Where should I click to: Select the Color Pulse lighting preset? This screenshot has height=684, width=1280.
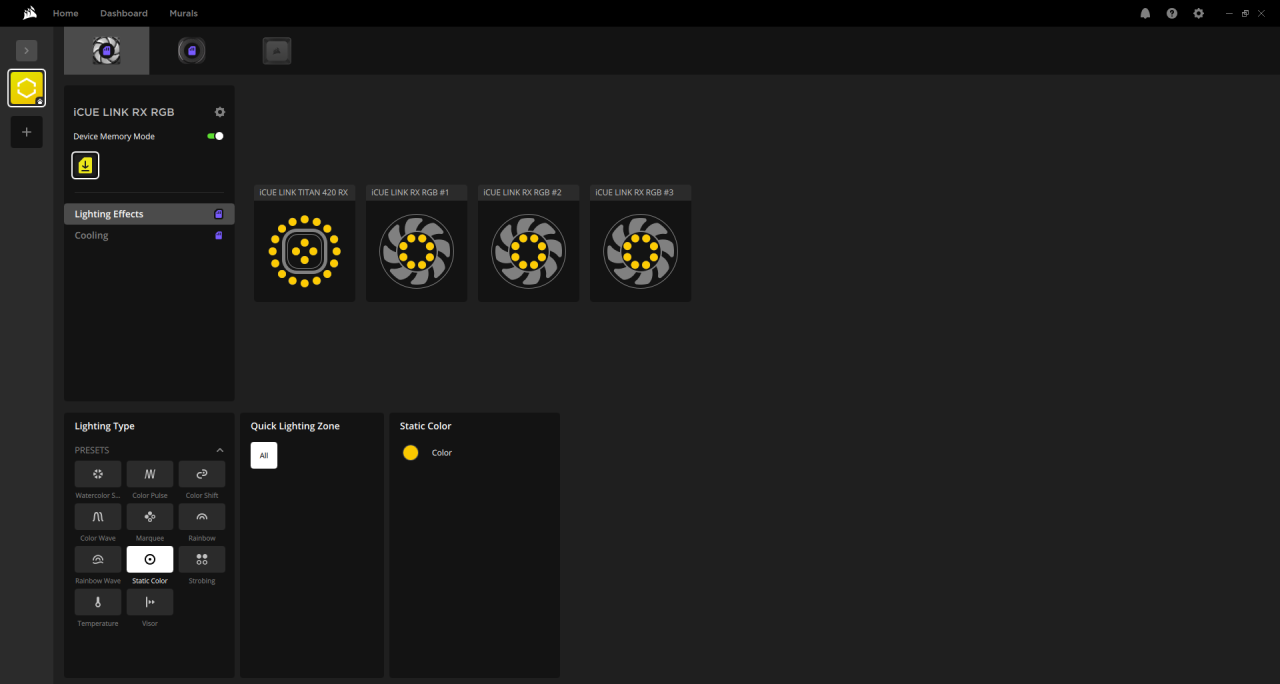tap(149, 473)
